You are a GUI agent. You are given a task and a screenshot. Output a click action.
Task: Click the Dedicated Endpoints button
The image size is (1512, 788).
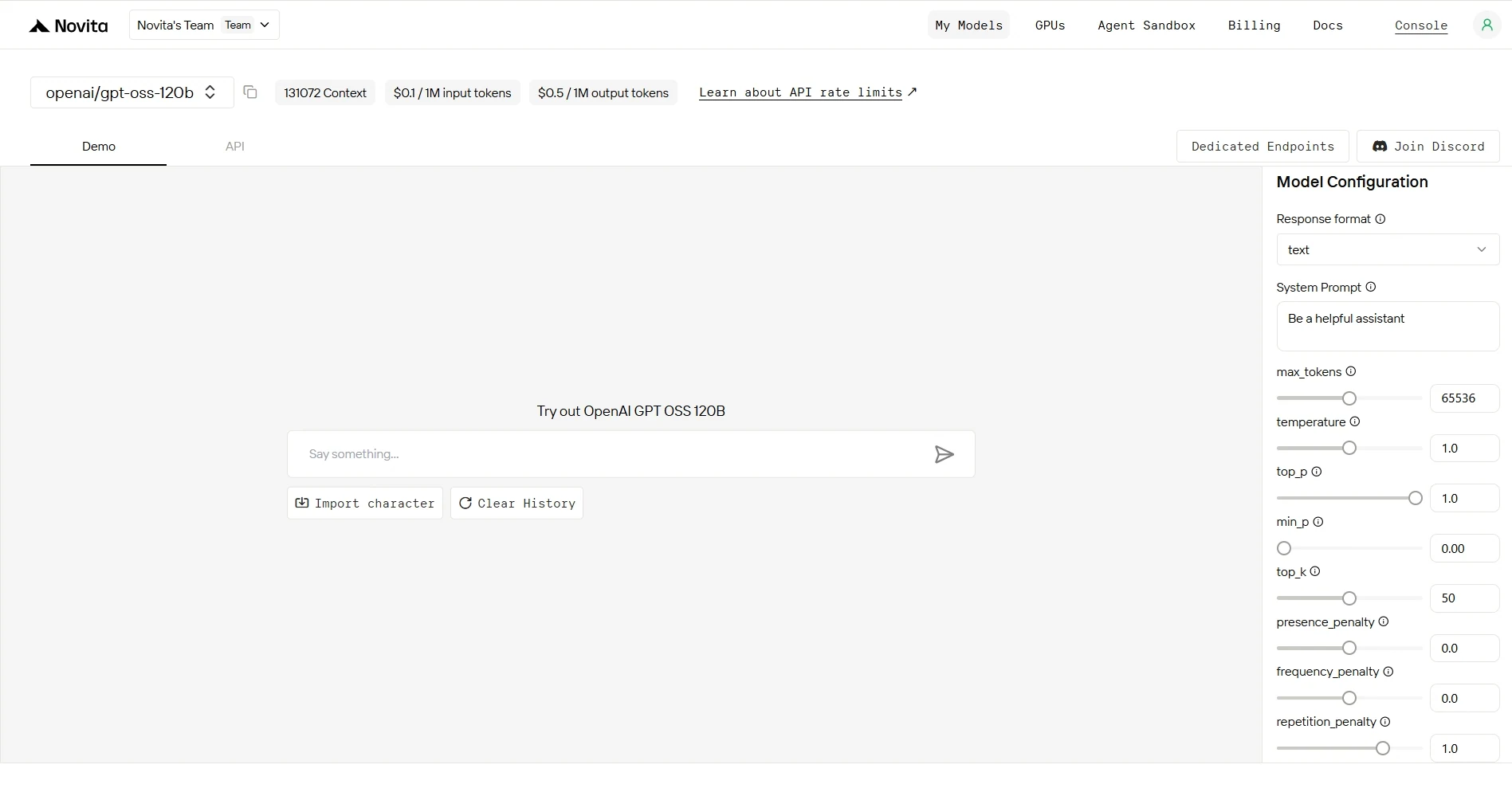[1263, 147]
